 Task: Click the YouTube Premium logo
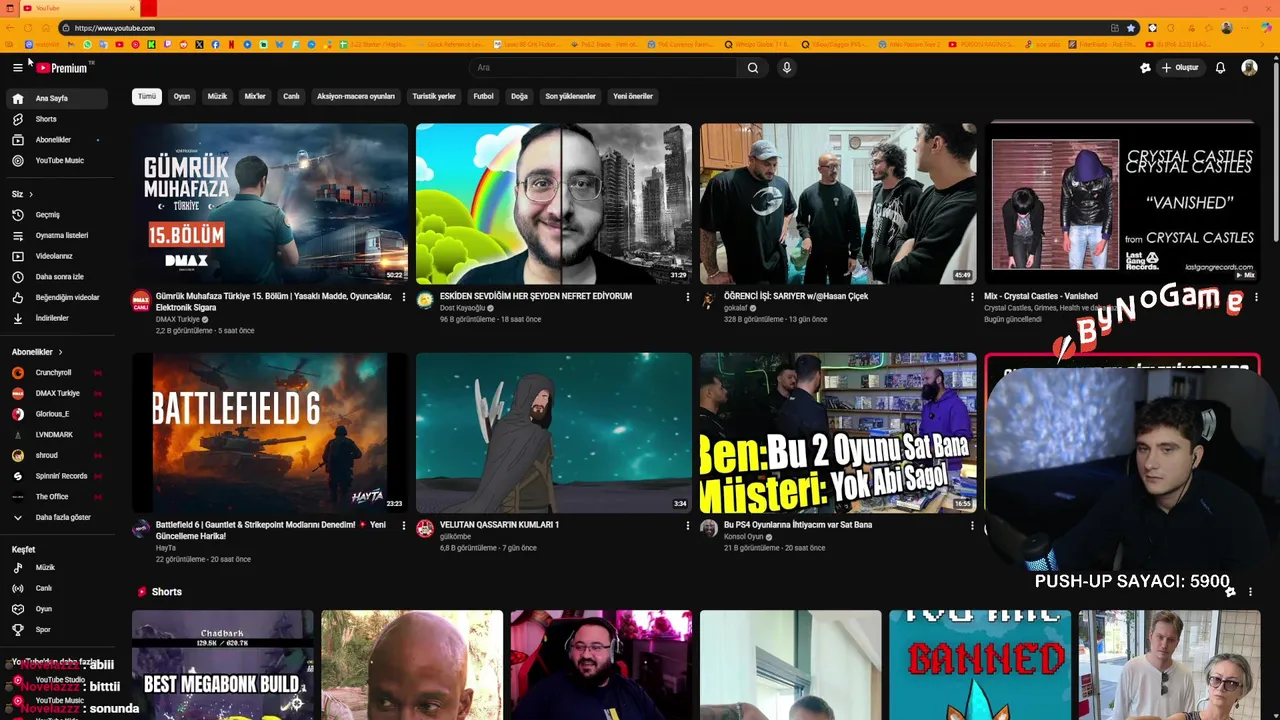point(64,67)
